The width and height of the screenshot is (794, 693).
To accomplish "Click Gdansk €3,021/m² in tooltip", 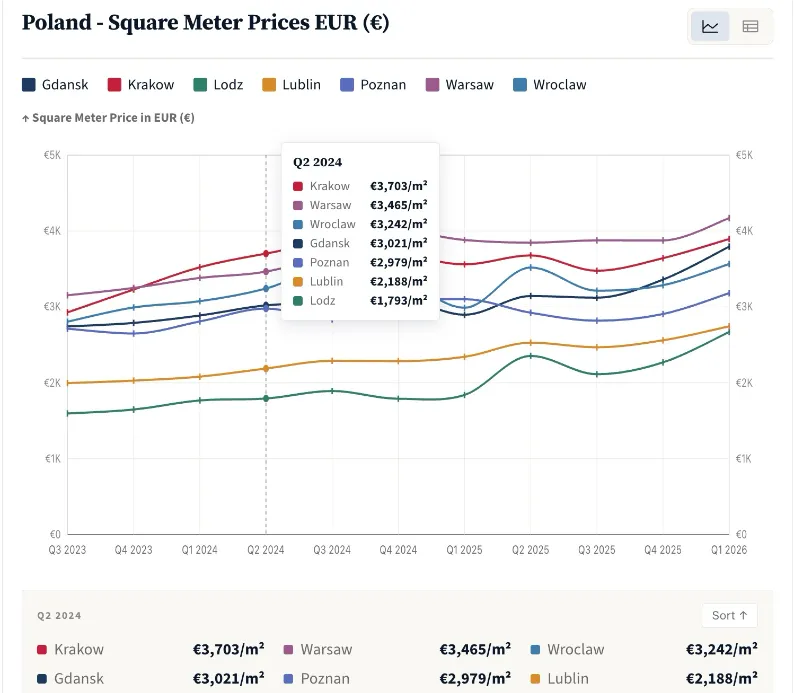I will pyautogui.click(x=360, y=243).
